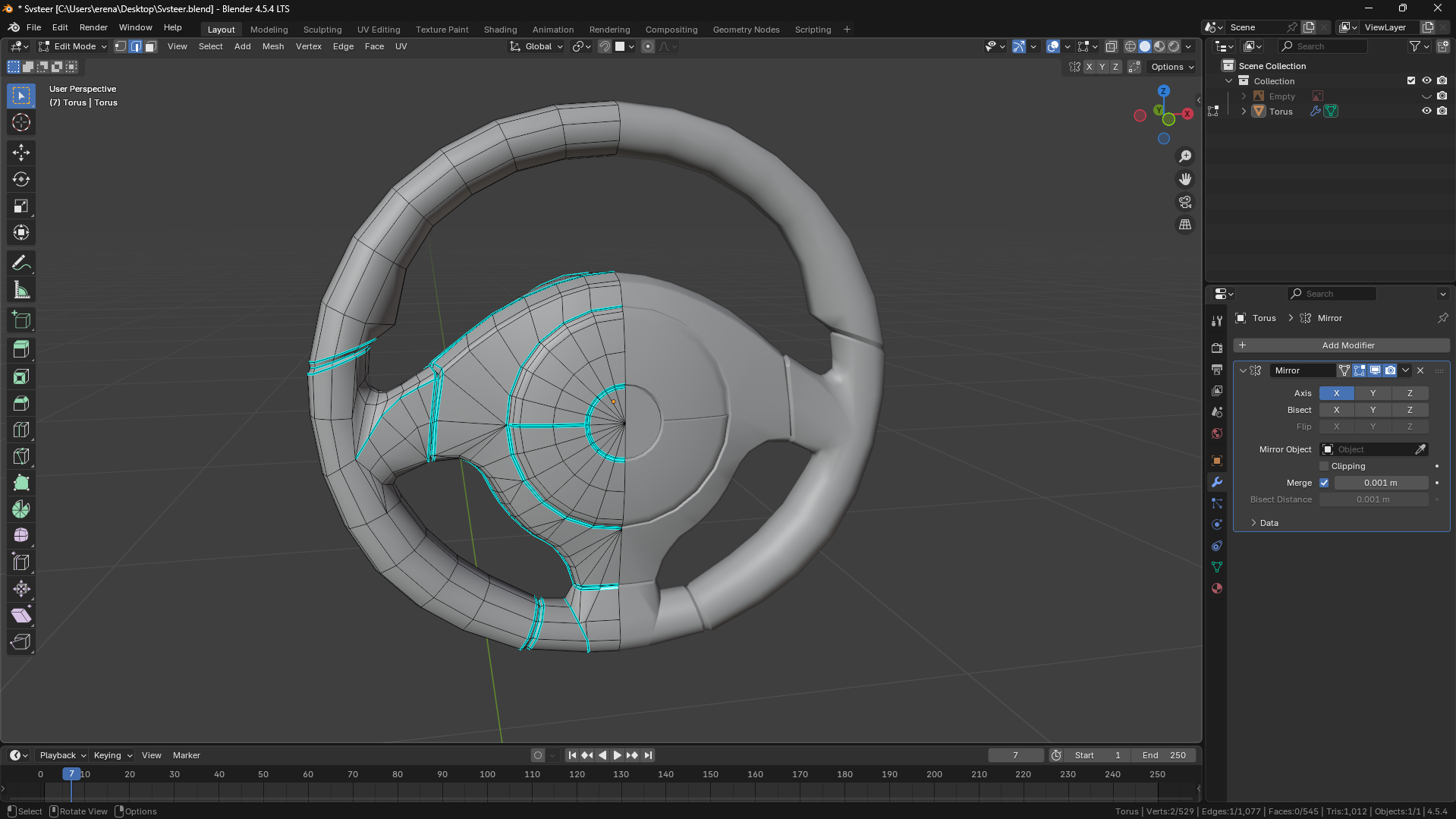Open the Edit Mode dropdown
This screenshot has height=819, width=1456.
(x=73, y=46)
